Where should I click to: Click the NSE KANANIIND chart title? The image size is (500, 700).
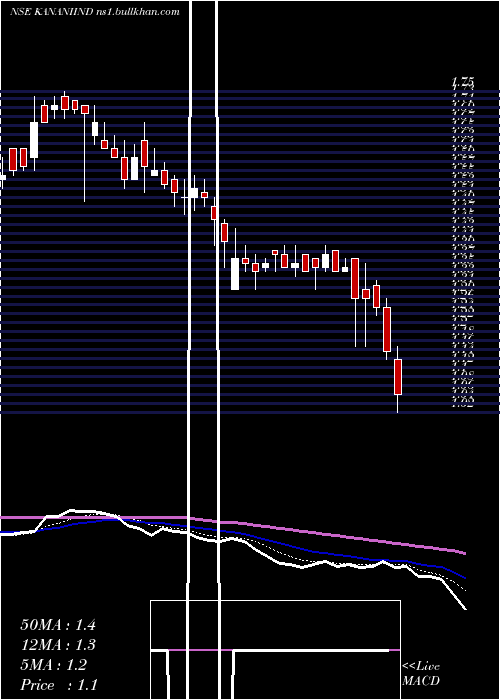(x=52, y=12)
